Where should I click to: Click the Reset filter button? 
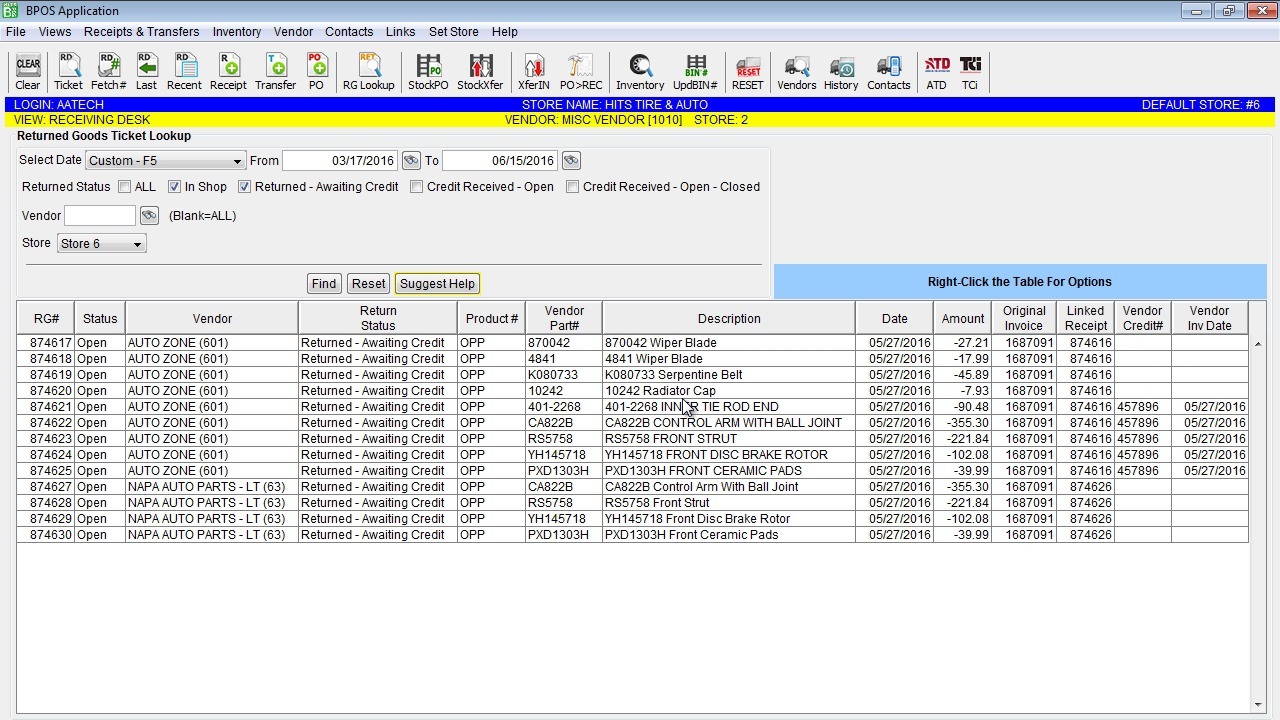368,284
